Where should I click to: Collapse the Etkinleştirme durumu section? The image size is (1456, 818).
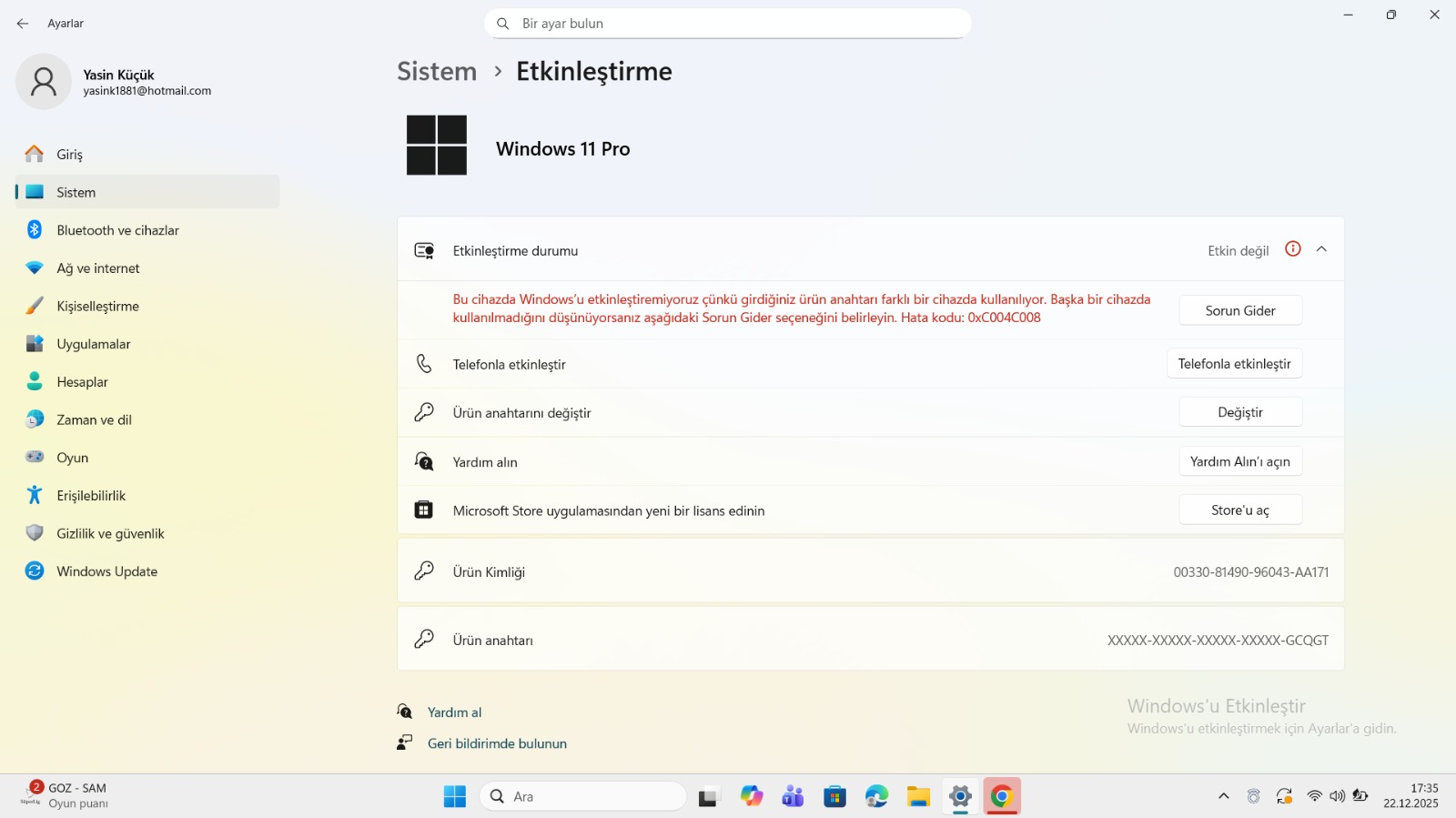click(x=1321, y=249)
